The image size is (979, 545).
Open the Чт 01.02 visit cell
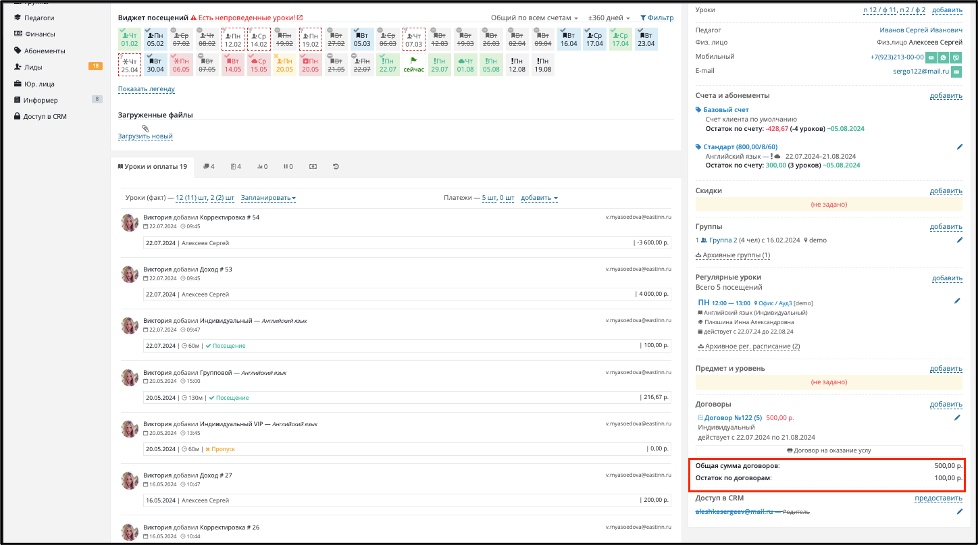pos(129,39)
